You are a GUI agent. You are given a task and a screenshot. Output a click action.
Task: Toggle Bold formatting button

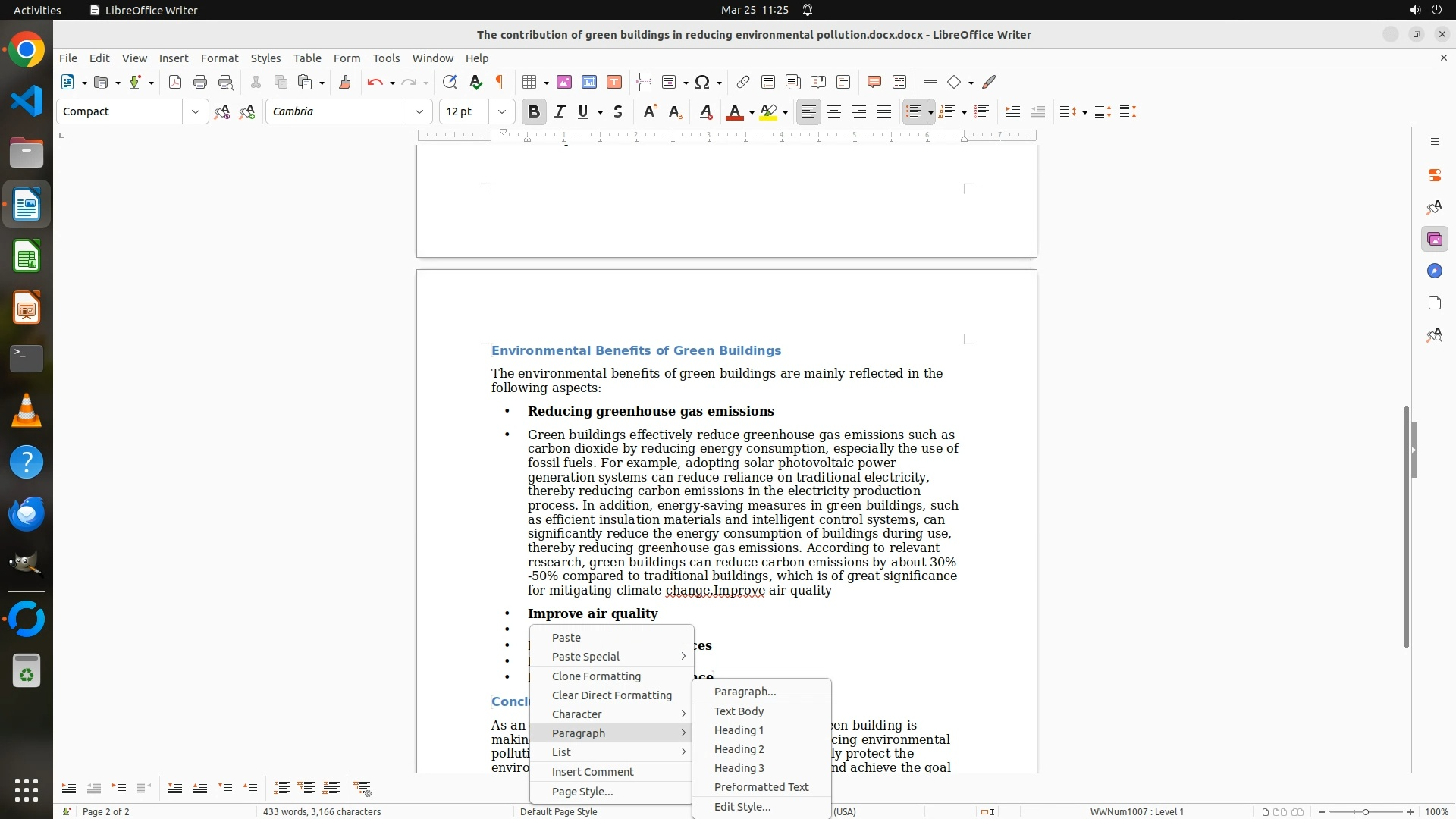534,112
